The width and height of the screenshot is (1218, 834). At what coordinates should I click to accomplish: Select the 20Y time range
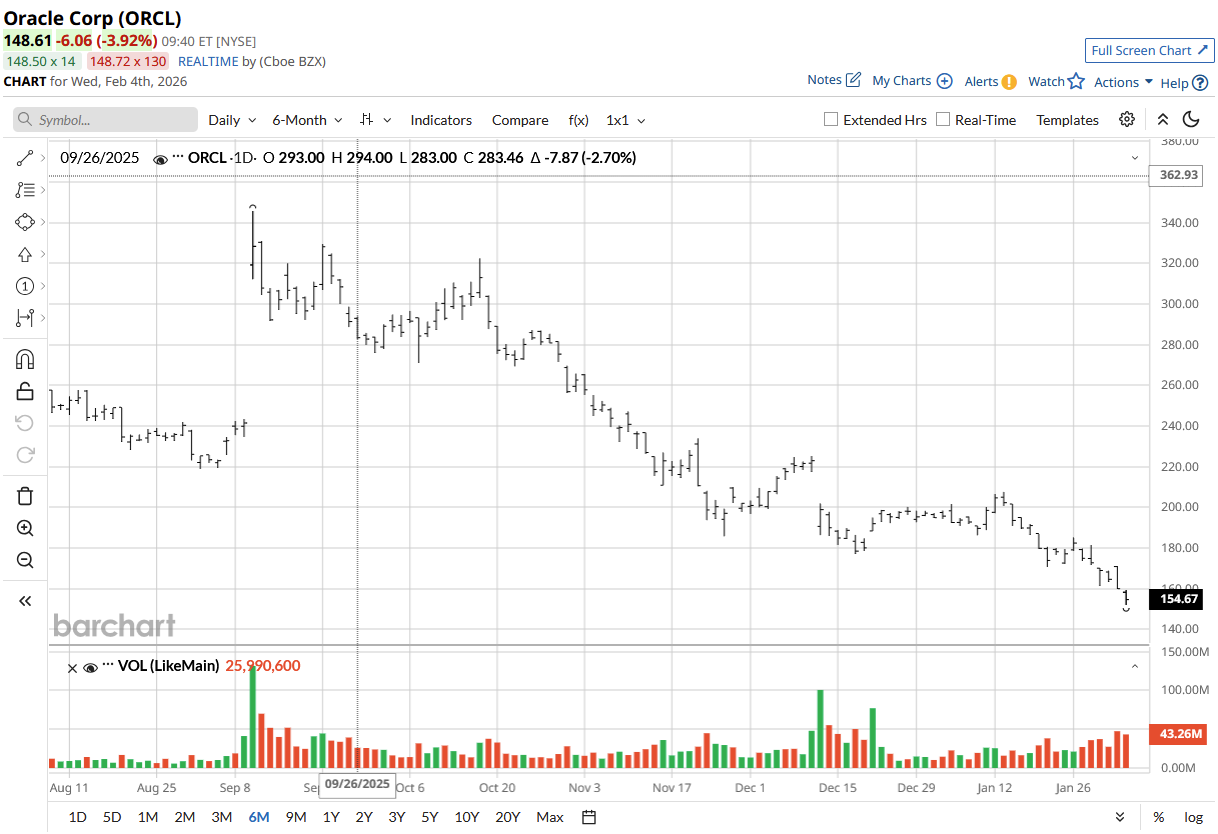point(508,817)
